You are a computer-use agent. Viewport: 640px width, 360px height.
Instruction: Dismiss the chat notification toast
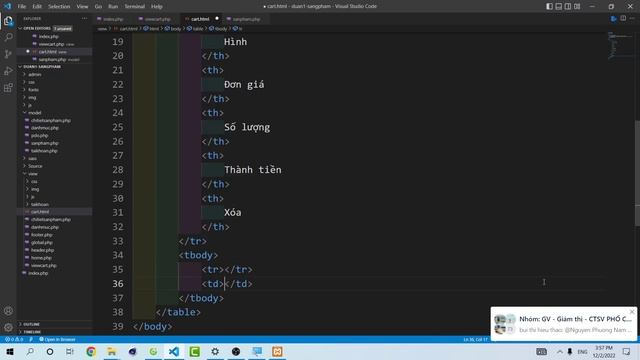pos(632,312)
